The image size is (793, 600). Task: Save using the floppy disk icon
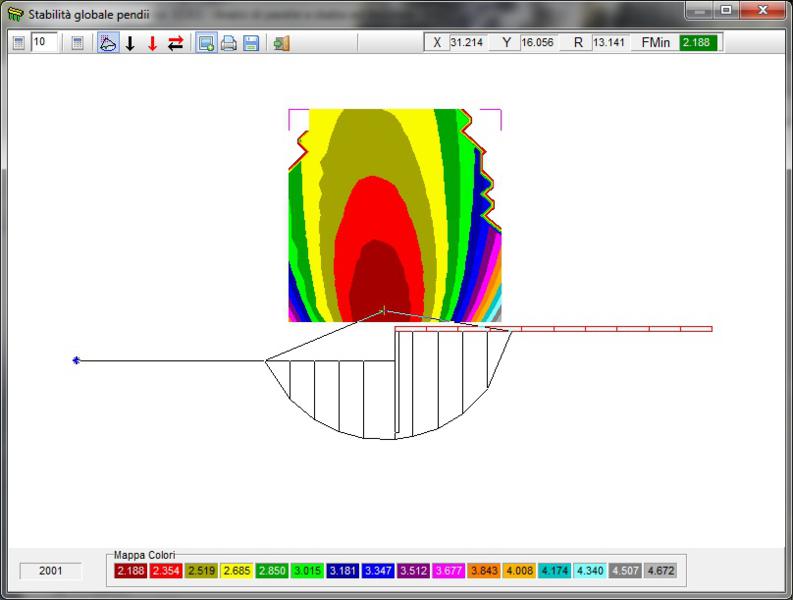[x=251, y=43]
